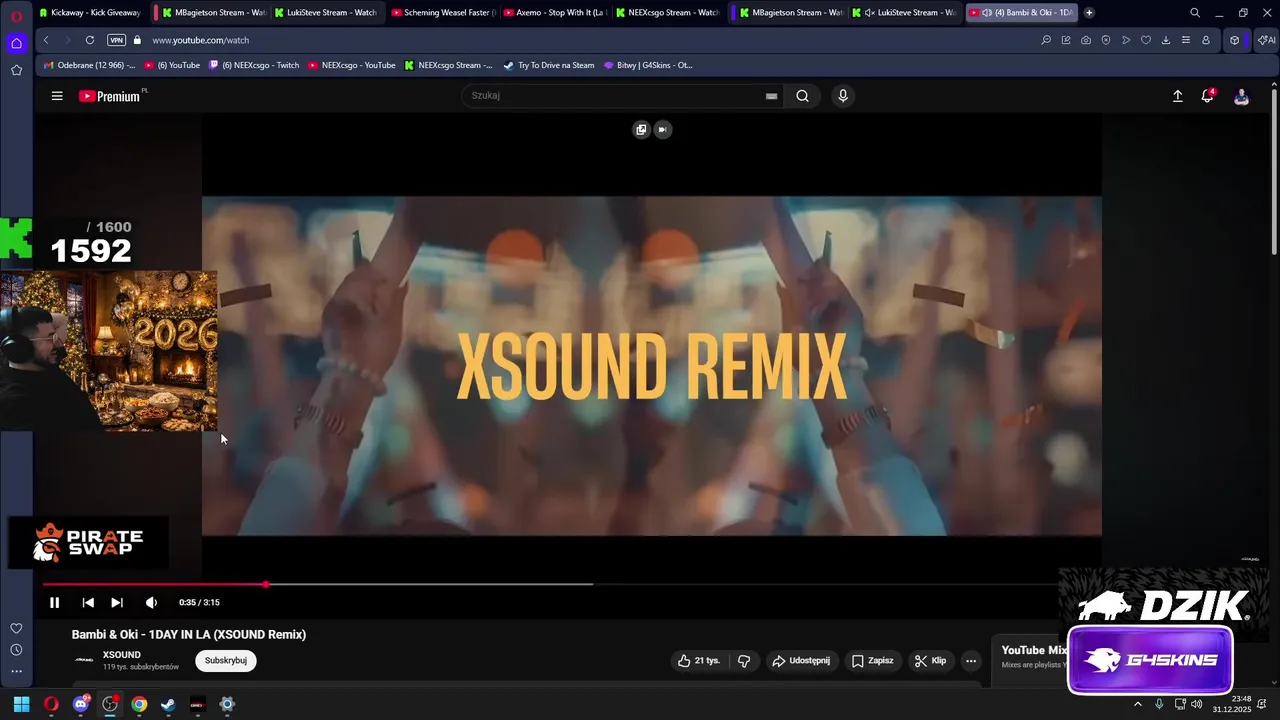The image size is (1280, 720).
Task: Open the YouTube create/upload icon
Action: click(x=1178, y=96)
